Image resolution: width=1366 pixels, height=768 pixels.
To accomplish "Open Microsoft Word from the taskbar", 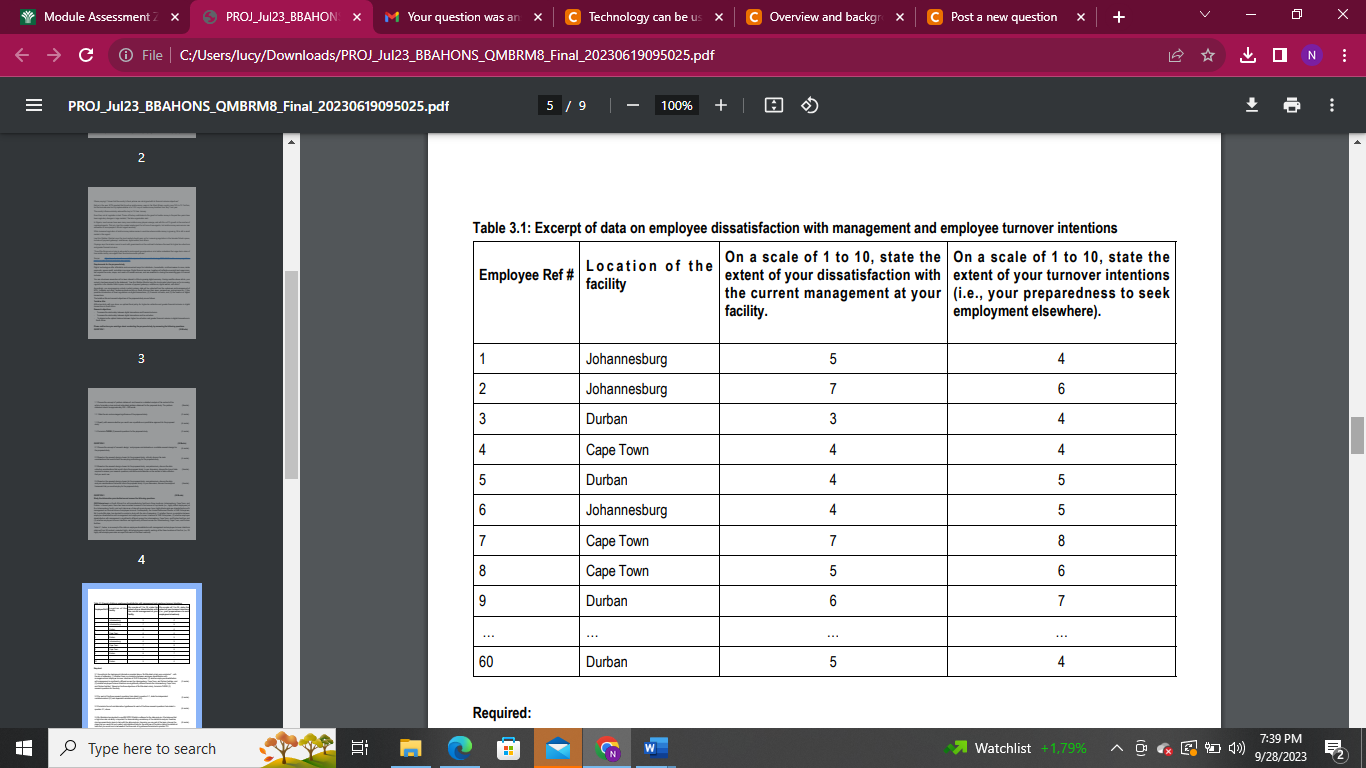I will [656, 748].
